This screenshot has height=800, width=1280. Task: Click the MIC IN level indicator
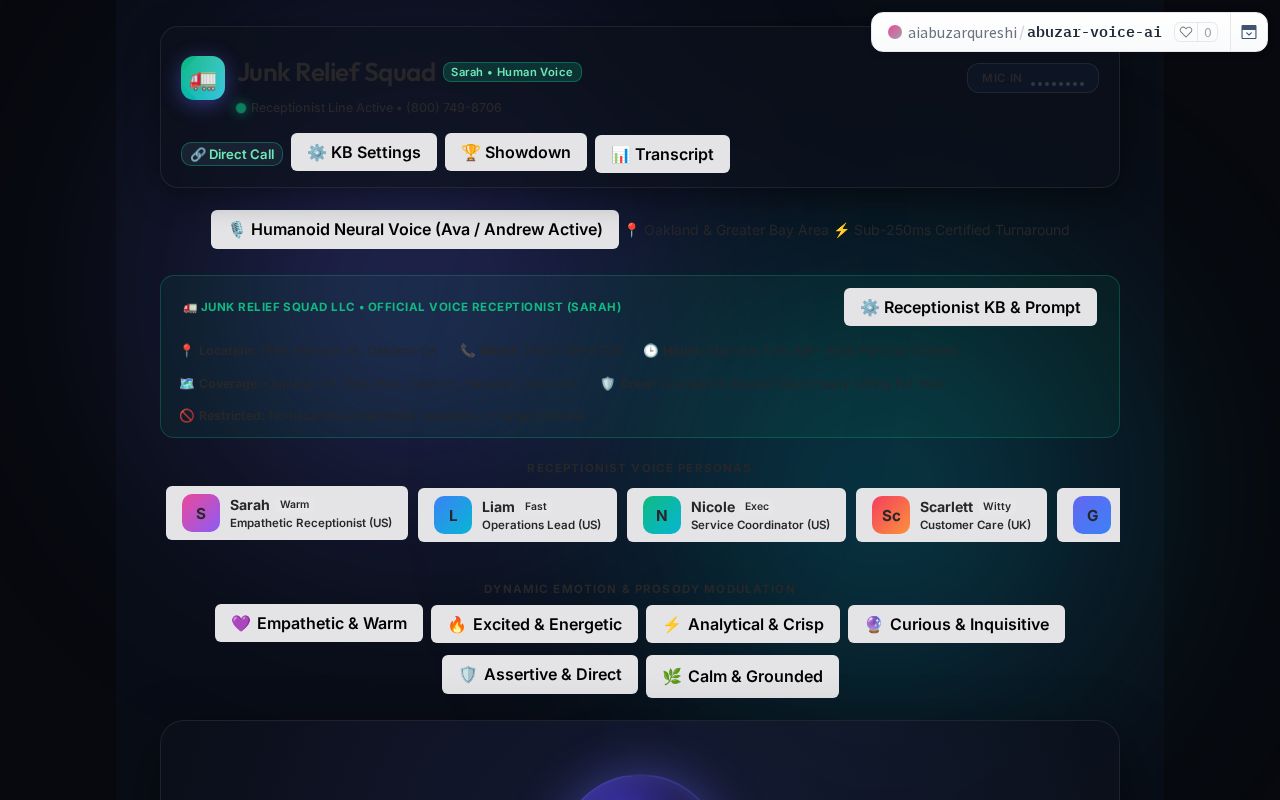tap(1033, 78)
